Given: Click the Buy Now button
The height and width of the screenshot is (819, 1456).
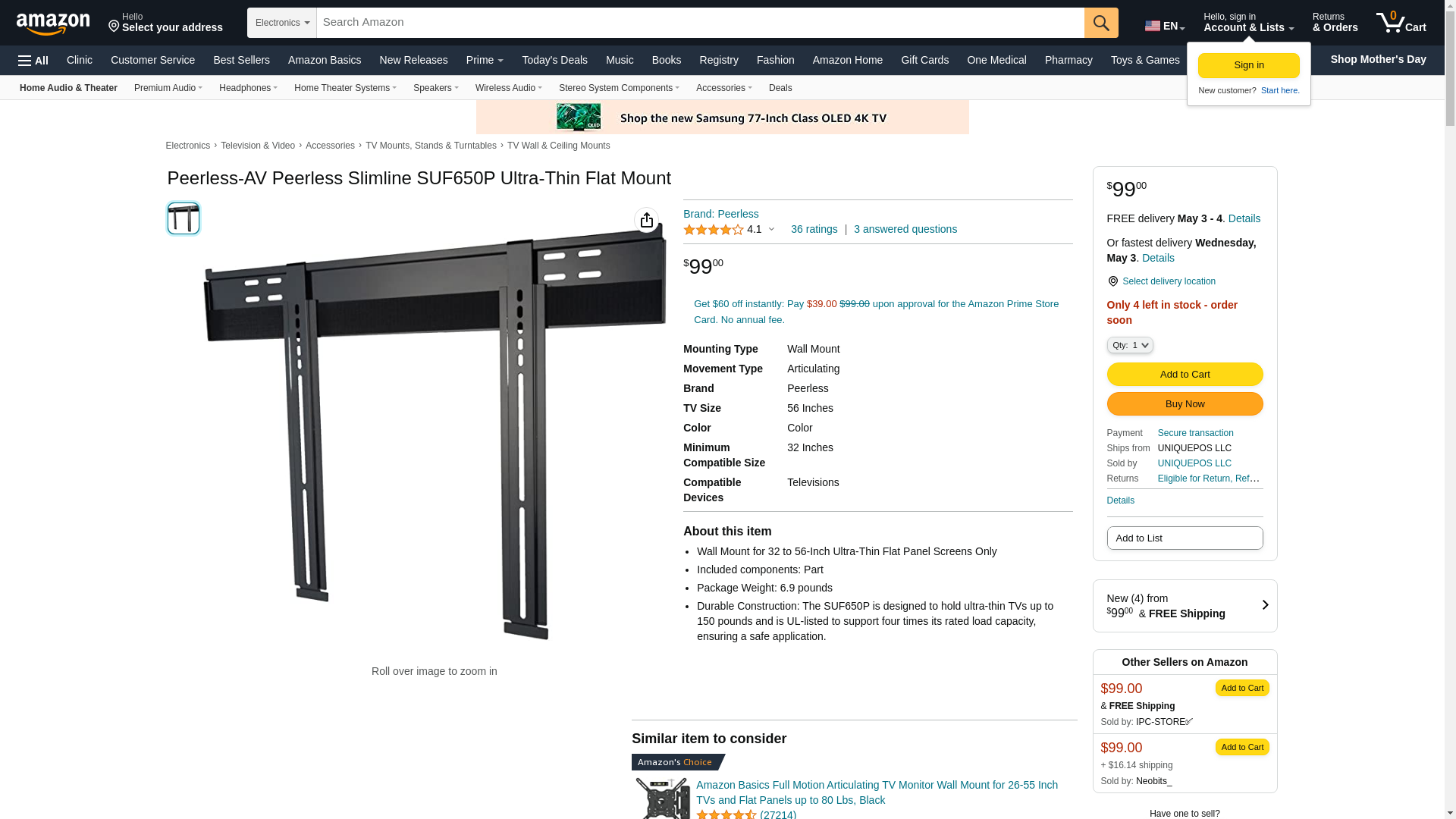Looking at the screenshot, I should pos(1185,403).
